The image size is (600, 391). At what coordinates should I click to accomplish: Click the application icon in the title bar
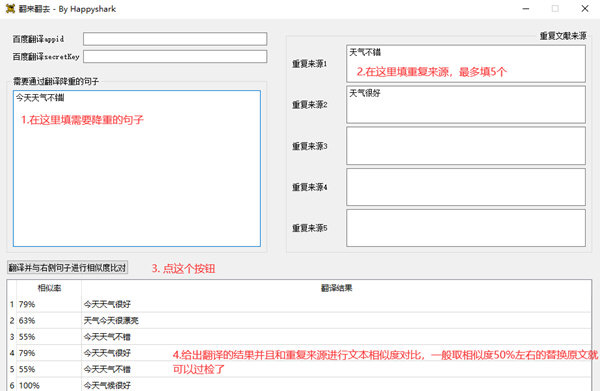[x=10, y=9]
